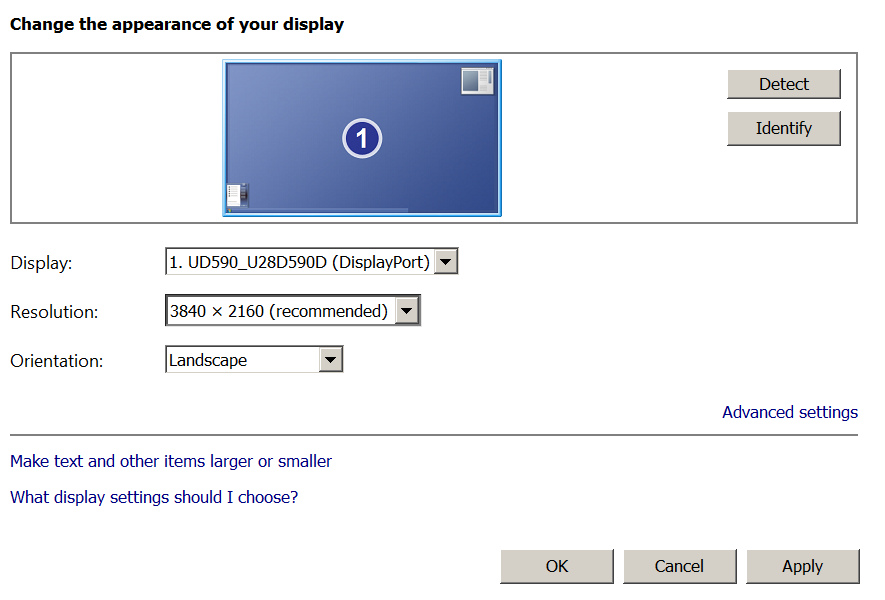This screenshot has width=885, height=600.
Task: Select the monitor 1 preview thumbnail
Action: coord(362,138)
